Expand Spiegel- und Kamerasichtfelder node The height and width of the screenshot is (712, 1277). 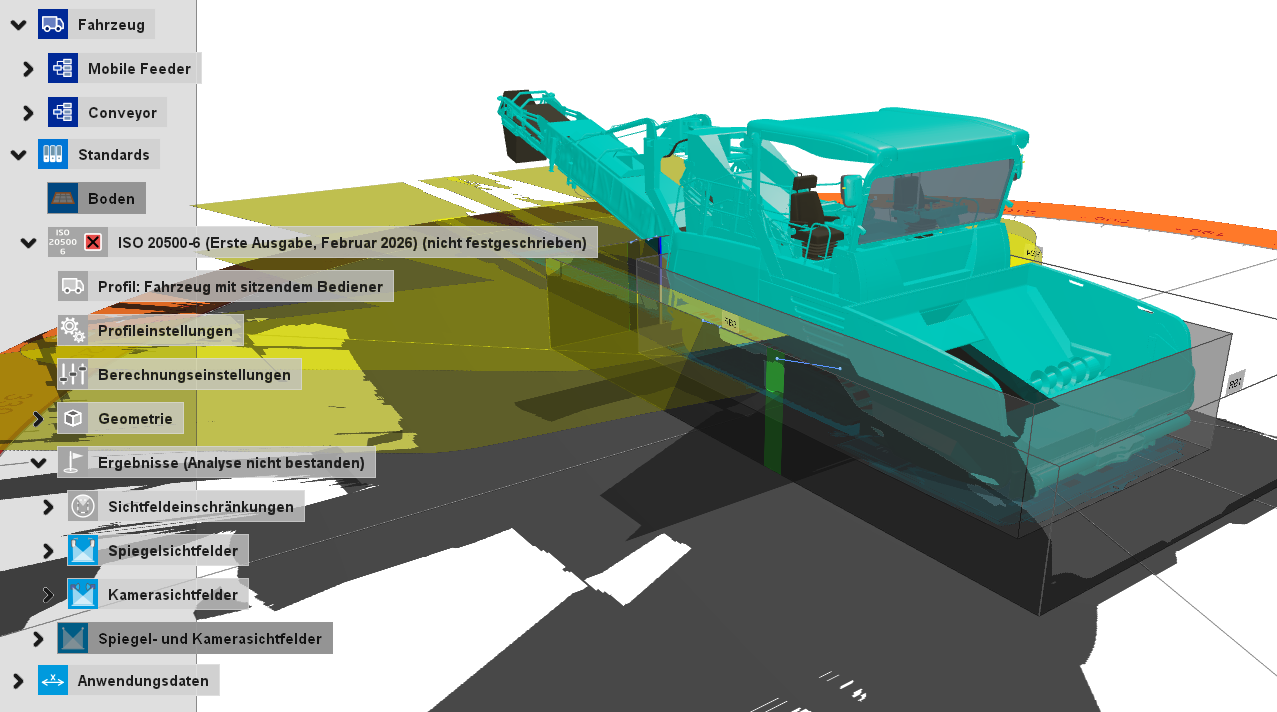click(x=38, y=639)
